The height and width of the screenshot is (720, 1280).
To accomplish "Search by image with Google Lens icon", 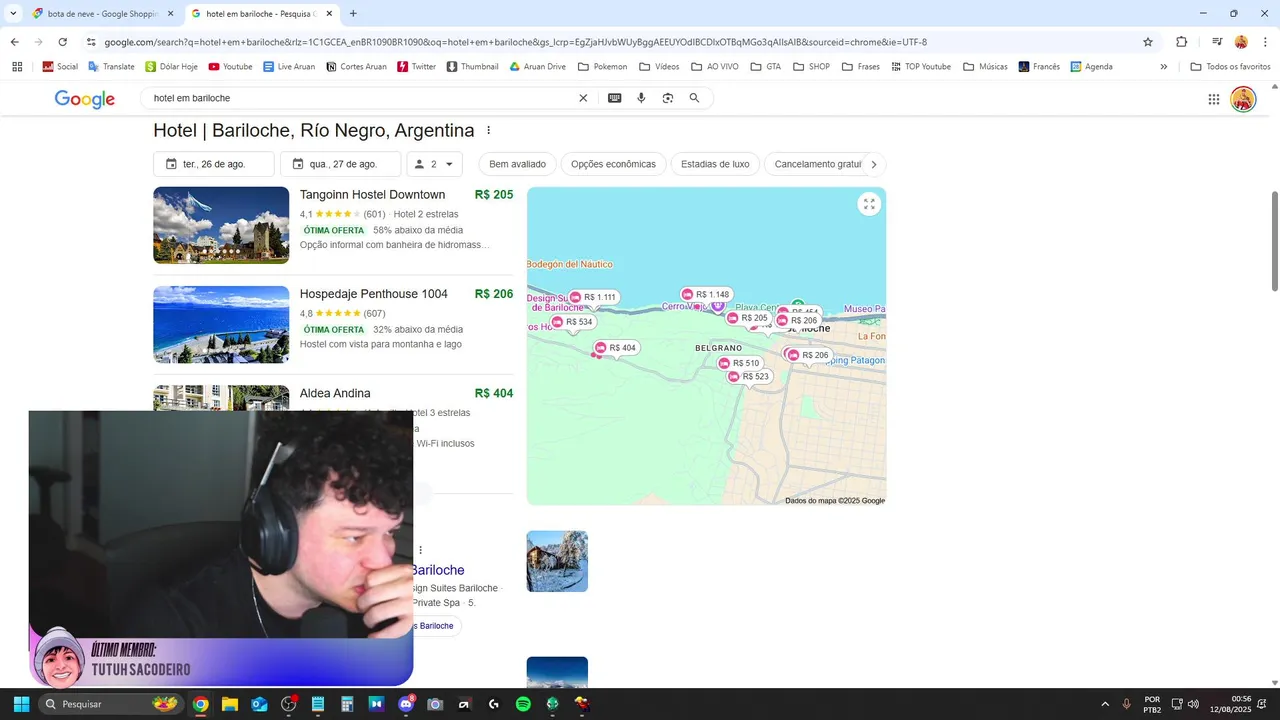I will pyautogui.click(x=668, y=98).
